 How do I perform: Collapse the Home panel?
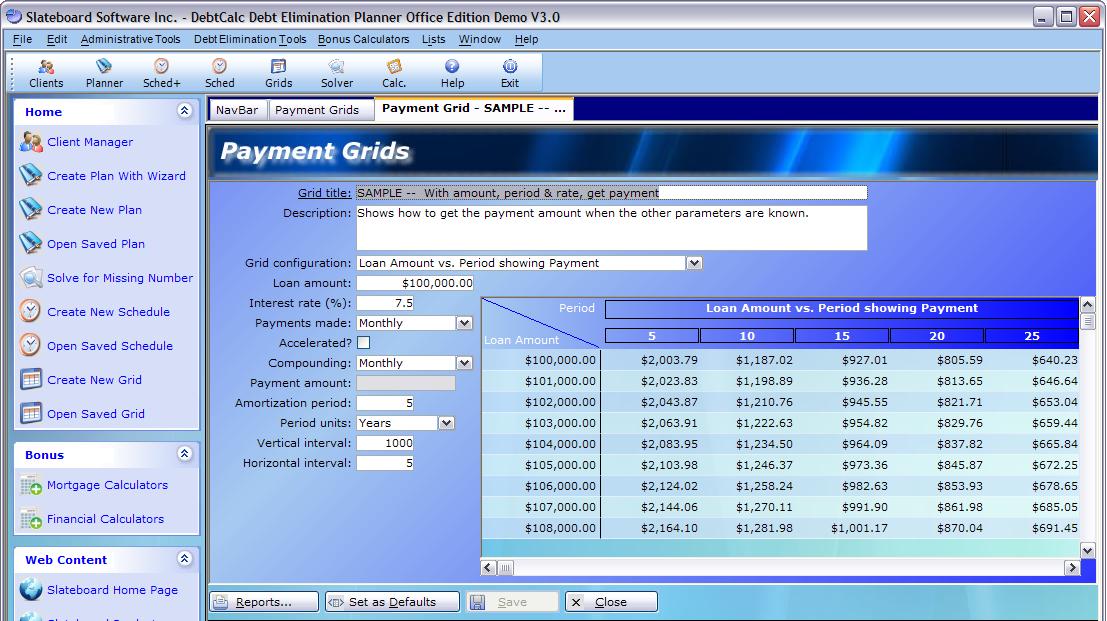[184, 111]
